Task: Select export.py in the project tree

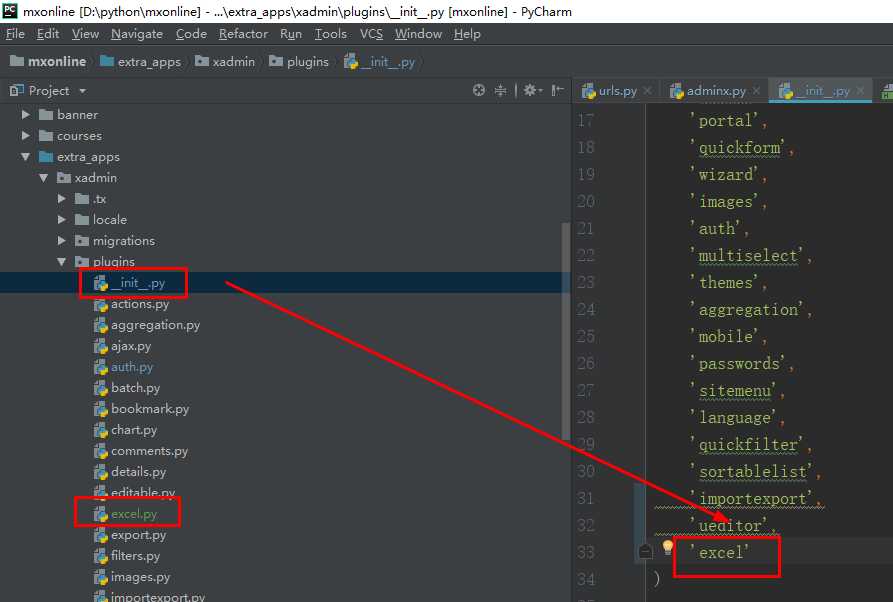Action: [130, 535]
